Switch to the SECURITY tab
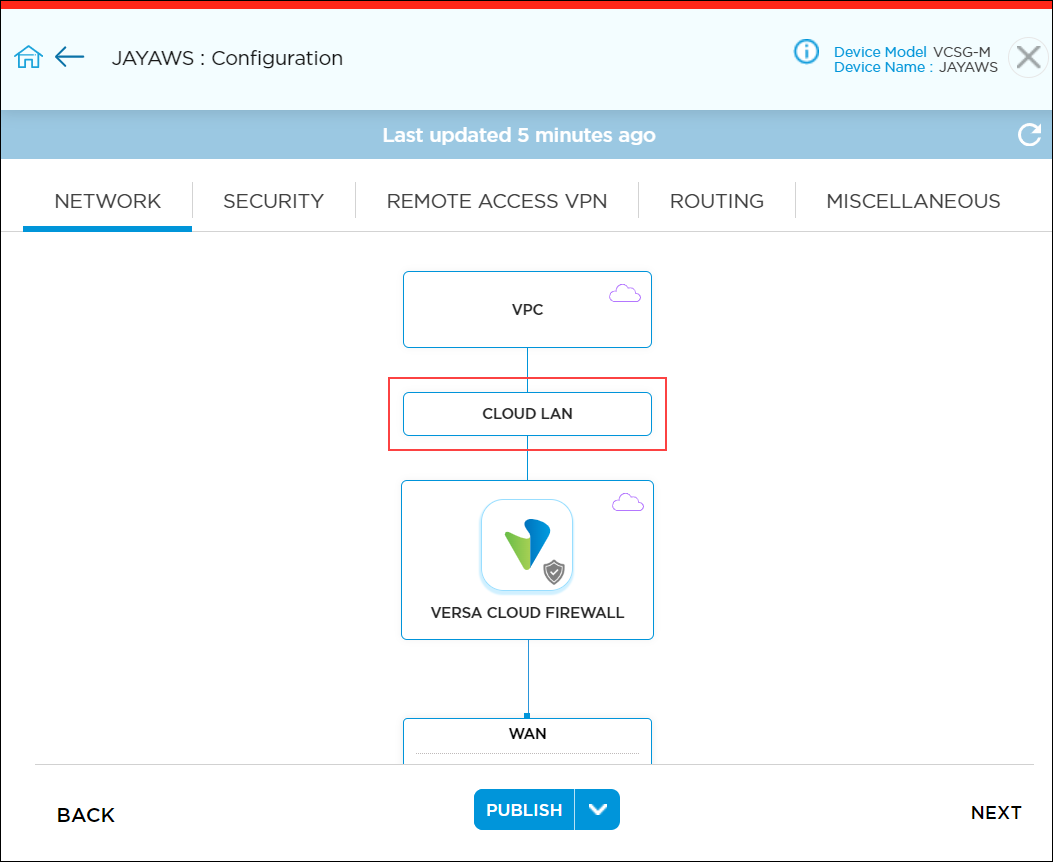The width and height of the screenshot is (1053, 862). [273, 200]
